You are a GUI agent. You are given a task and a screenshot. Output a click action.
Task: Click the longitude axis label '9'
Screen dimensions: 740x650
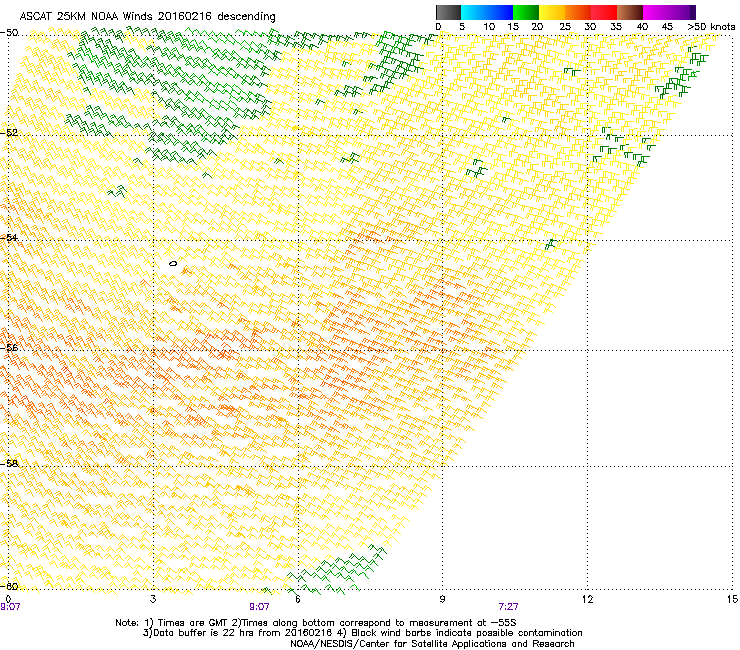coord(442,599)
